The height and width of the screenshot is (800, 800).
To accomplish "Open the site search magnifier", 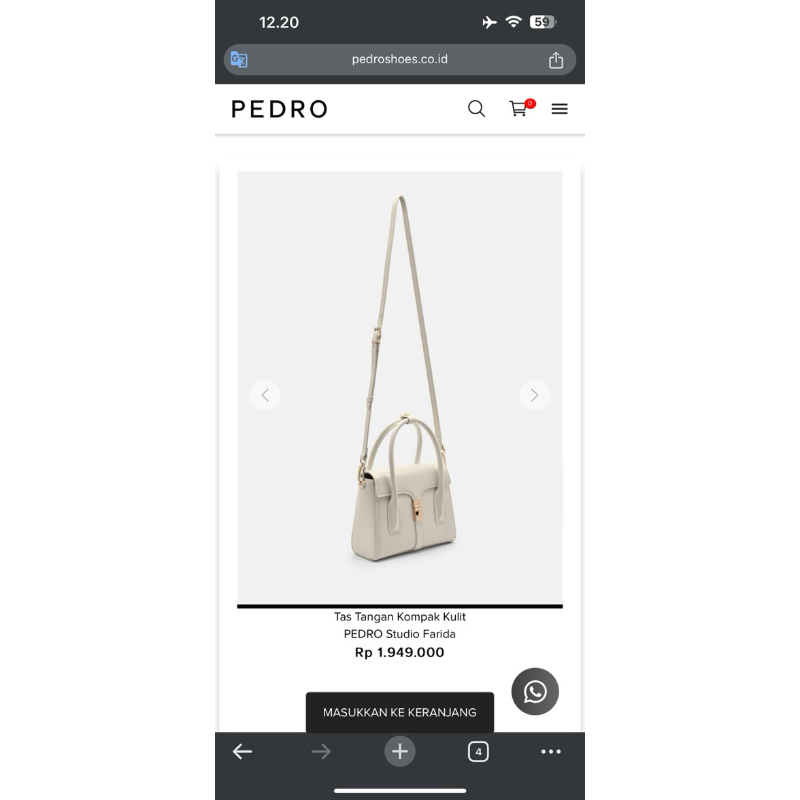I will (x=476, y=109).
